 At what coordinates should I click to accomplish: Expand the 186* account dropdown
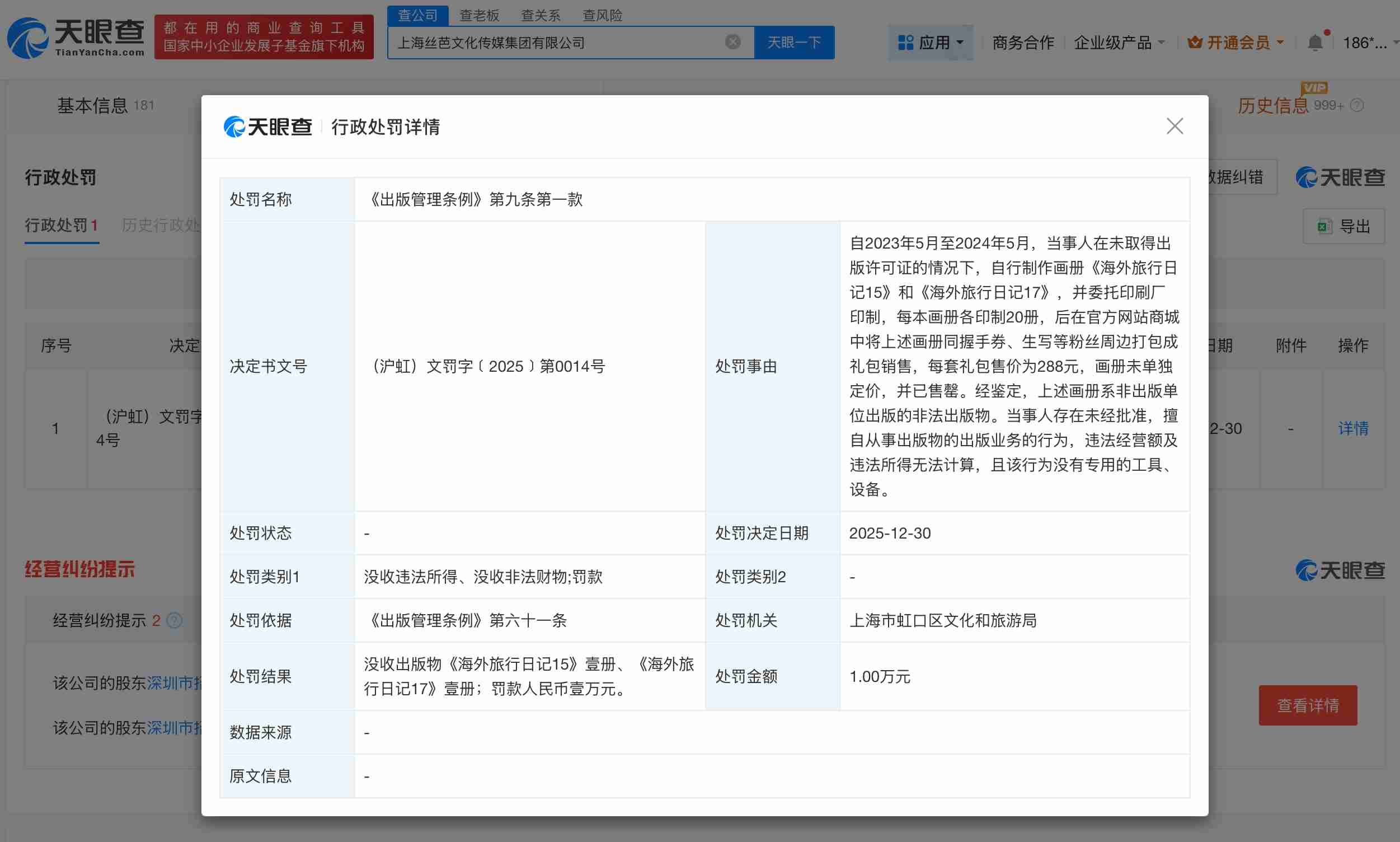1372,43
